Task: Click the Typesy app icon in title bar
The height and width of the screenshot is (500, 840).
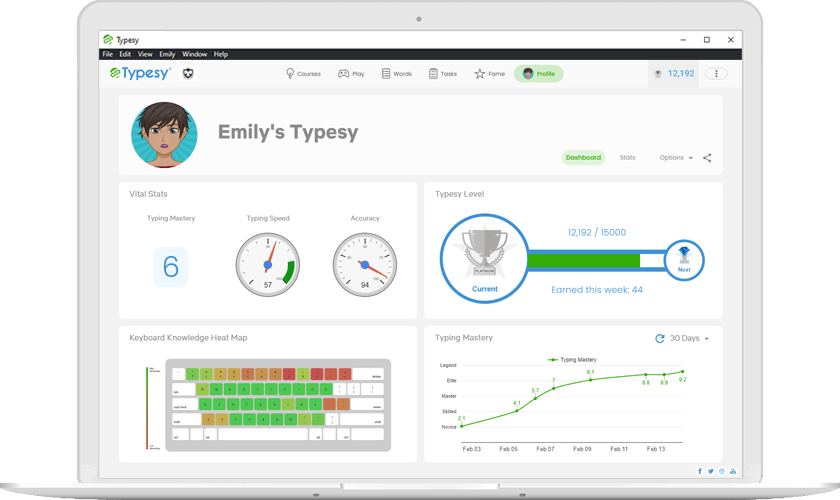Action: click(x=108, y=40)
